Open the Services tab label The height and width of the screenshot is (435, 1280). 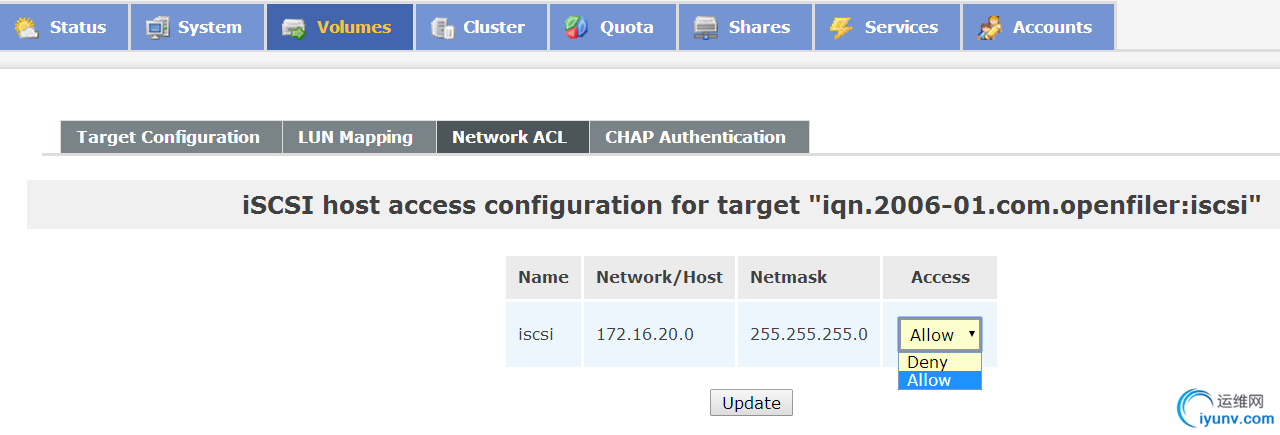901,27
